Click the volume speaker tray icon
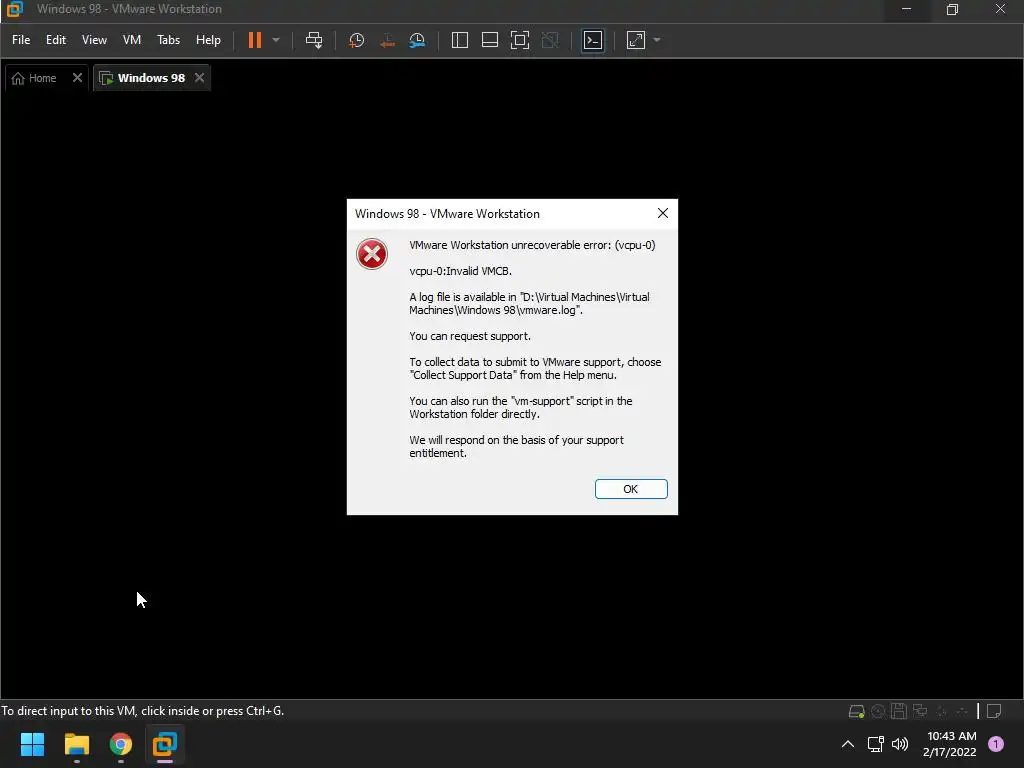 pos(900,744)
